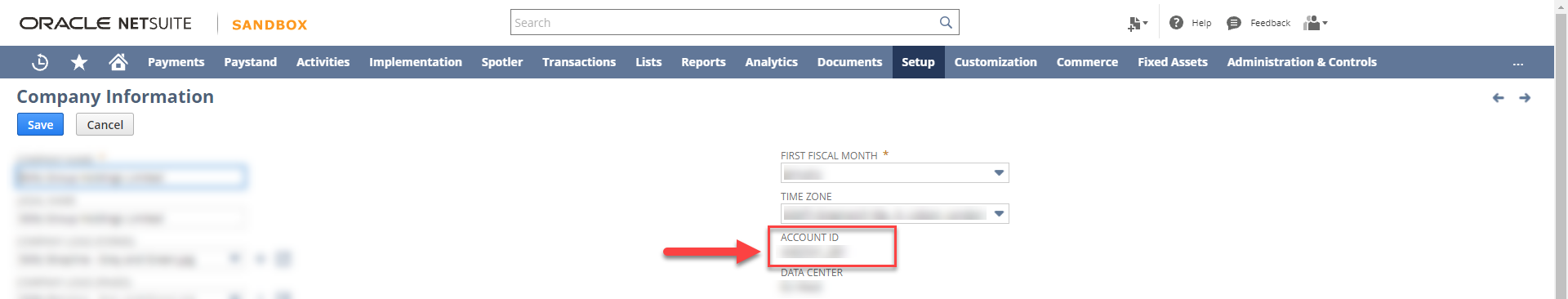
Task: Open the Analytics menu
Action: tap(771, 62)
